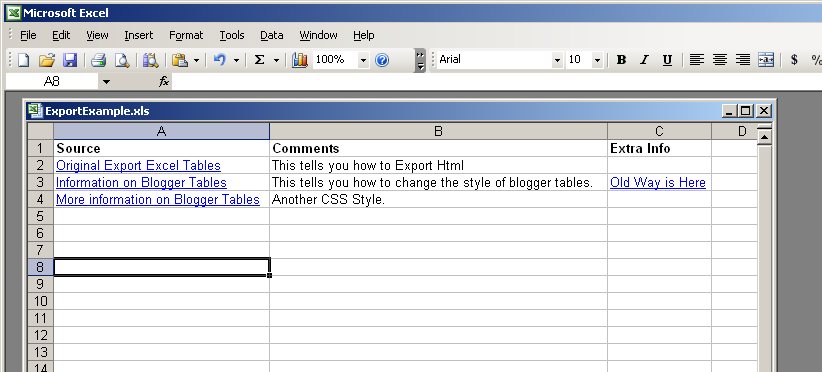Image resolution: width=822 pixels, height=372 pixels.
Task: Open Microsoft Excel Help
Action: click(x=382, y=60)
